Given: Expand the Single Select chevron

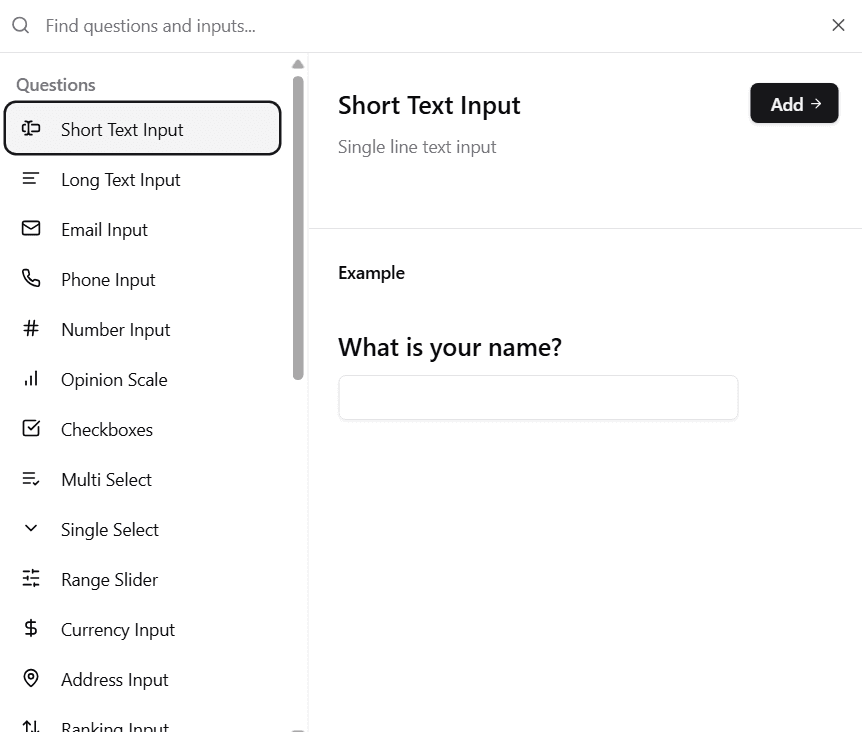Looking at the screenshot, I should tap(30, 528).
